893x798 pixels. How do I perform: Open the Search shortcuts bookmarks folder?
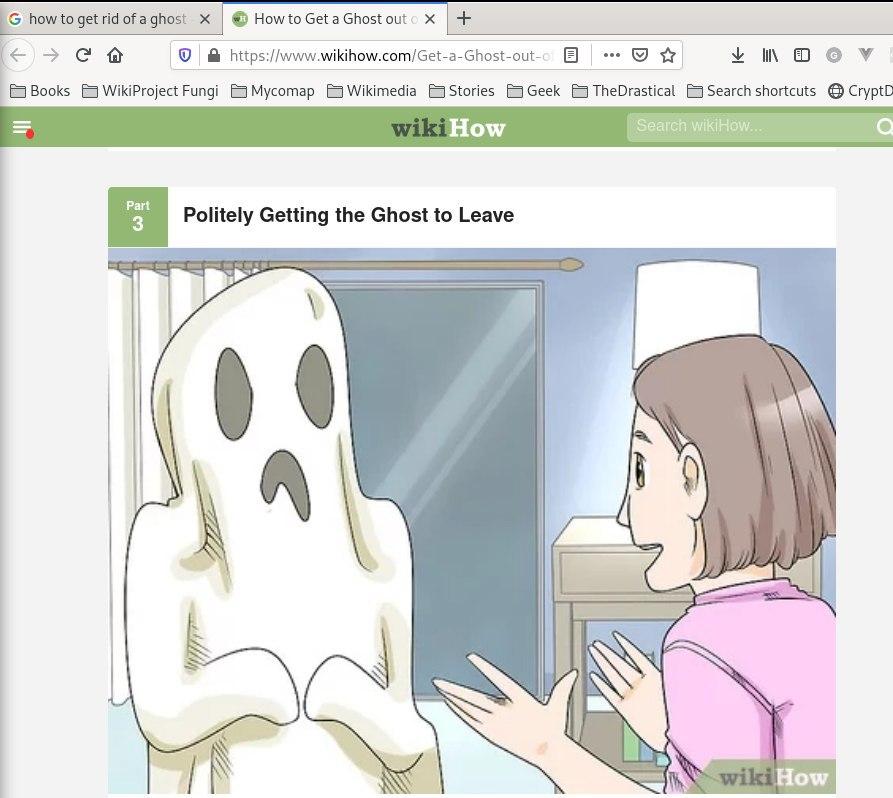(x=750, y=91)
